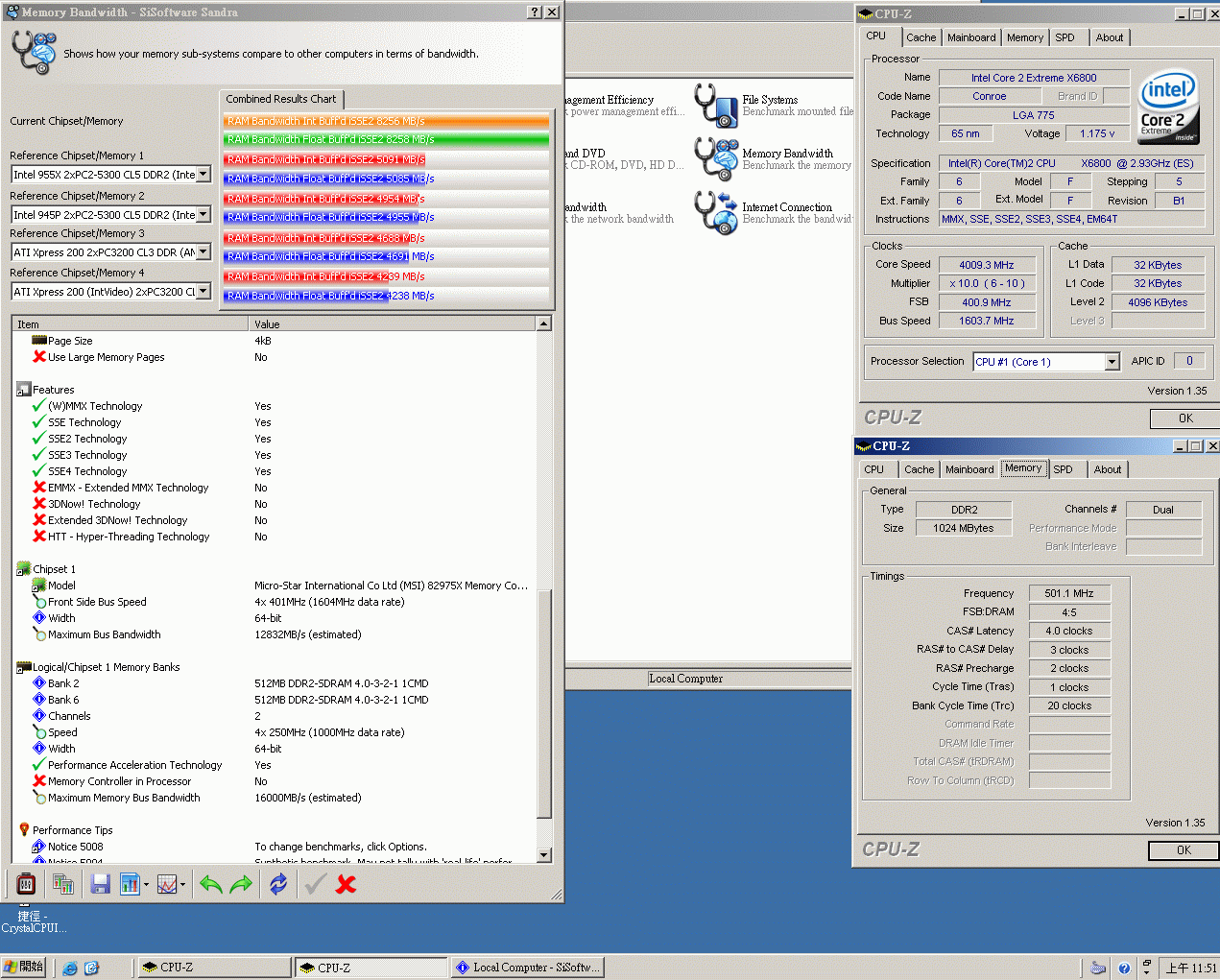Click the line graph icon in Sandra's toolbar

[166, 884]
